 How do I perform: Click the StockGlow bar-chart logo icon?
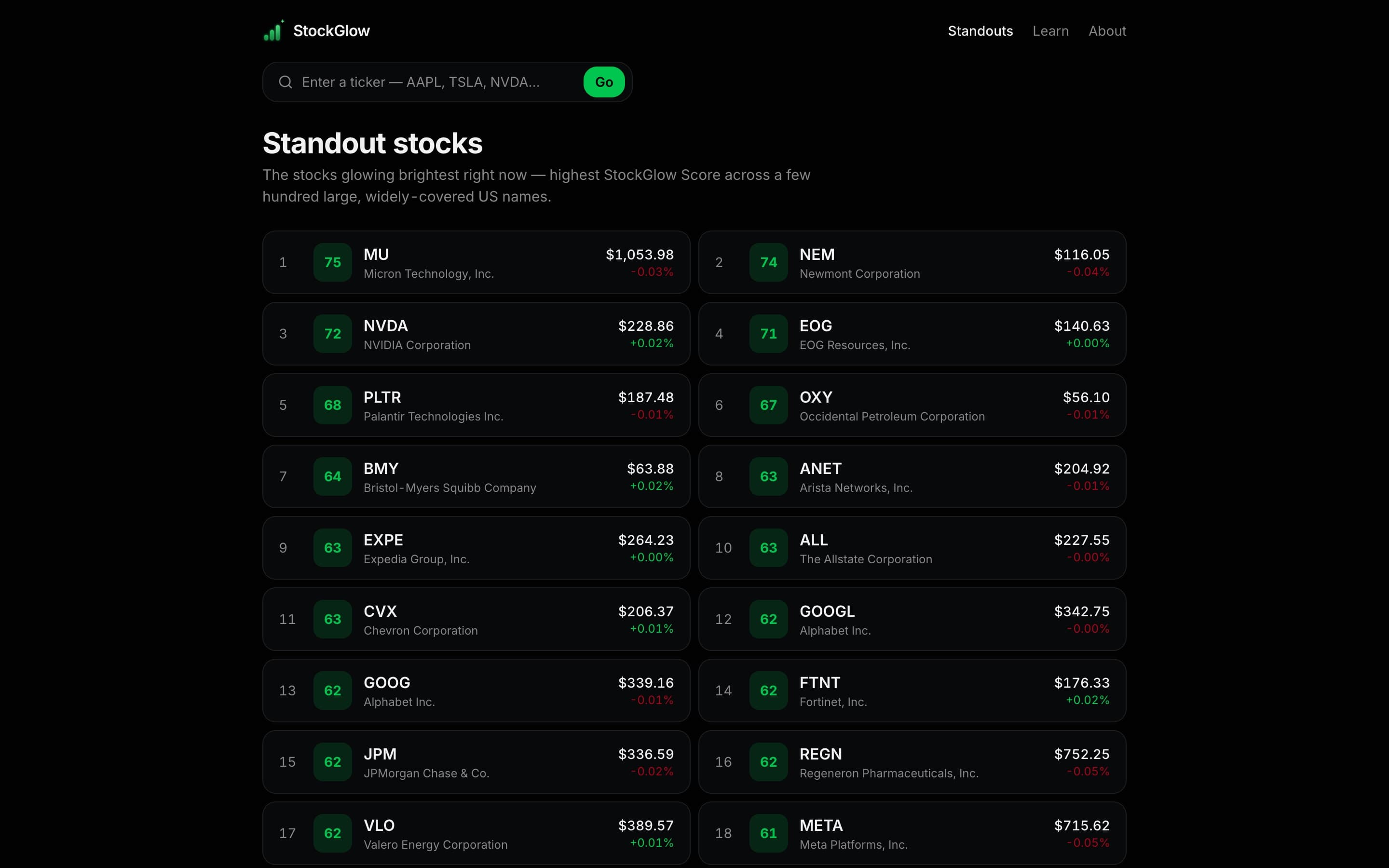coord(274,31)
